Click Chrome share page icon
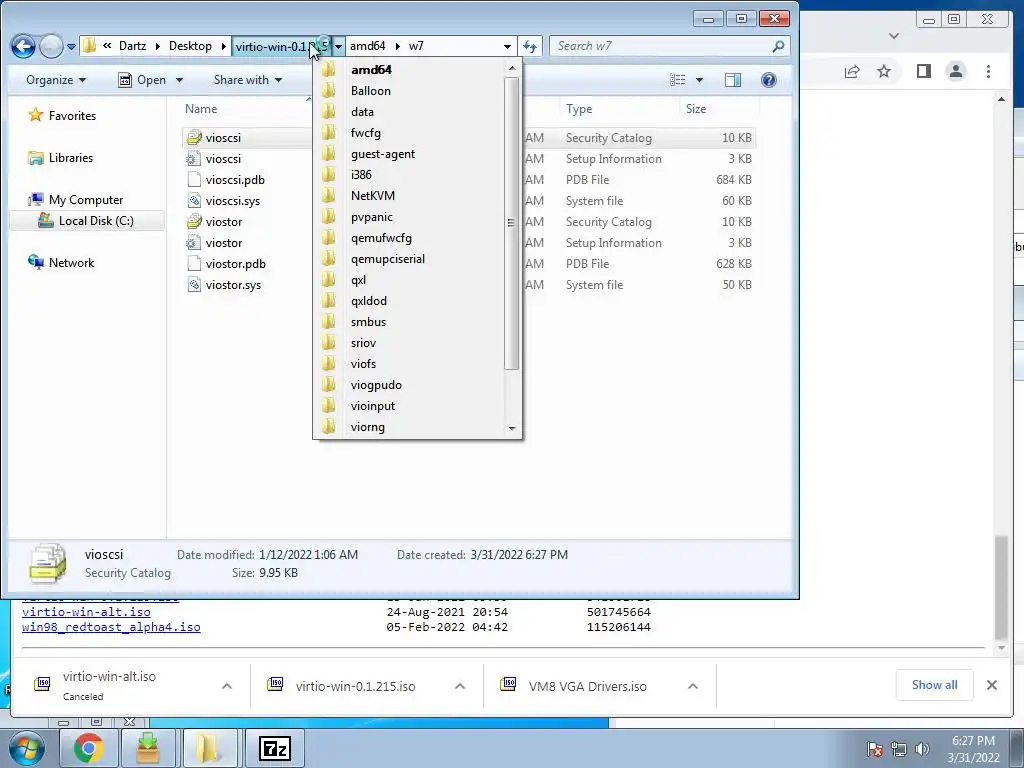1024x768 pixels. tap(852, 71)
